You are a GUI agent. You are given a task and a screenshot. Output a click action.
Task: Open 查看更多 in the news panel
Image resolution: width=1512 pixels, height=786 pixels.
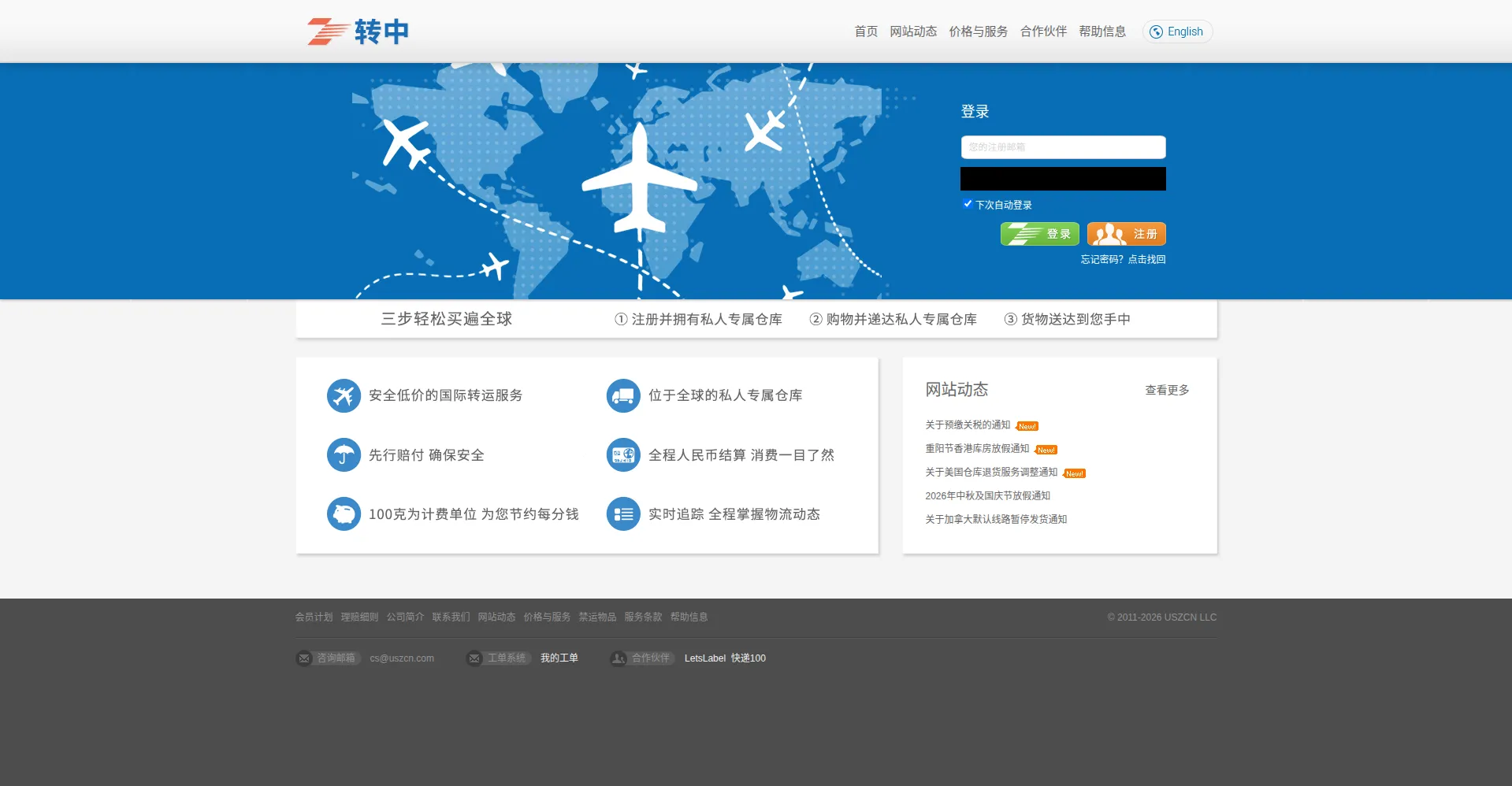click(1167, 390)
